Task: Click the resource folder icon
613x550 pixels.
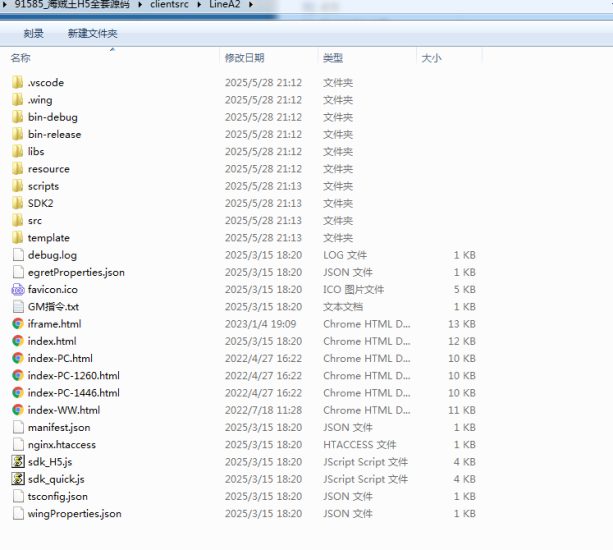Action: pyautogui.click(x=17, y=169)
